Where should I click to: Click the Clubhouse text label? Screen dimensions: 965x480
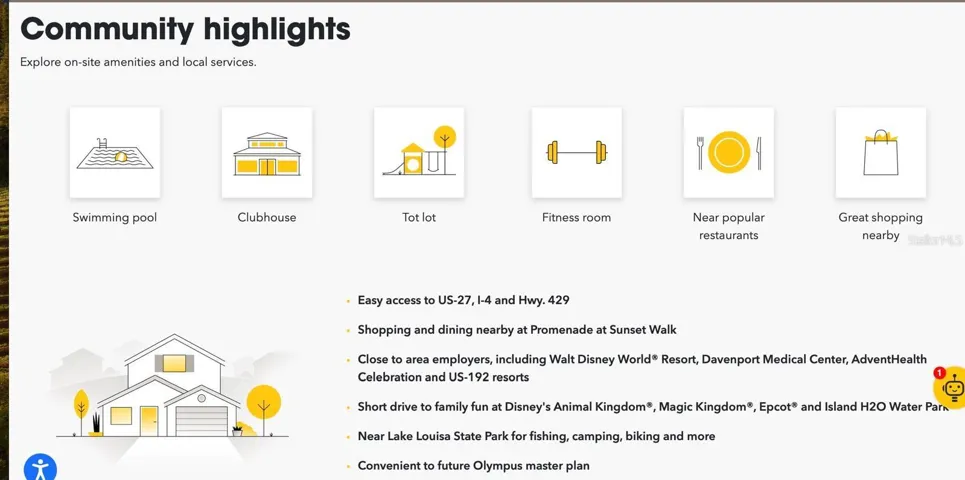(267, 217)
